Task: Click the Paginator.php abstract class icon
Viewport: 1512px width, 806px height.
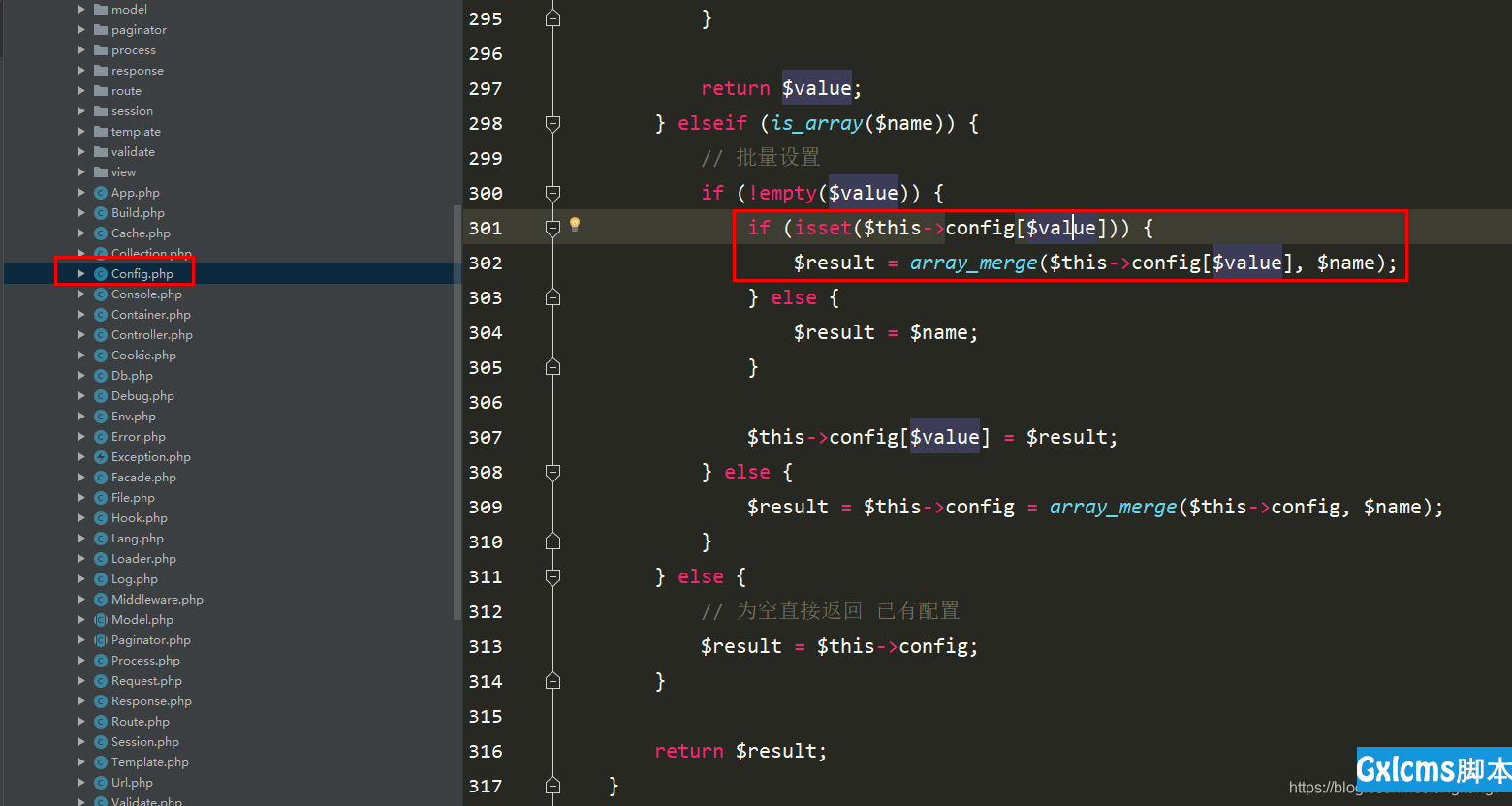Action: 101,640
